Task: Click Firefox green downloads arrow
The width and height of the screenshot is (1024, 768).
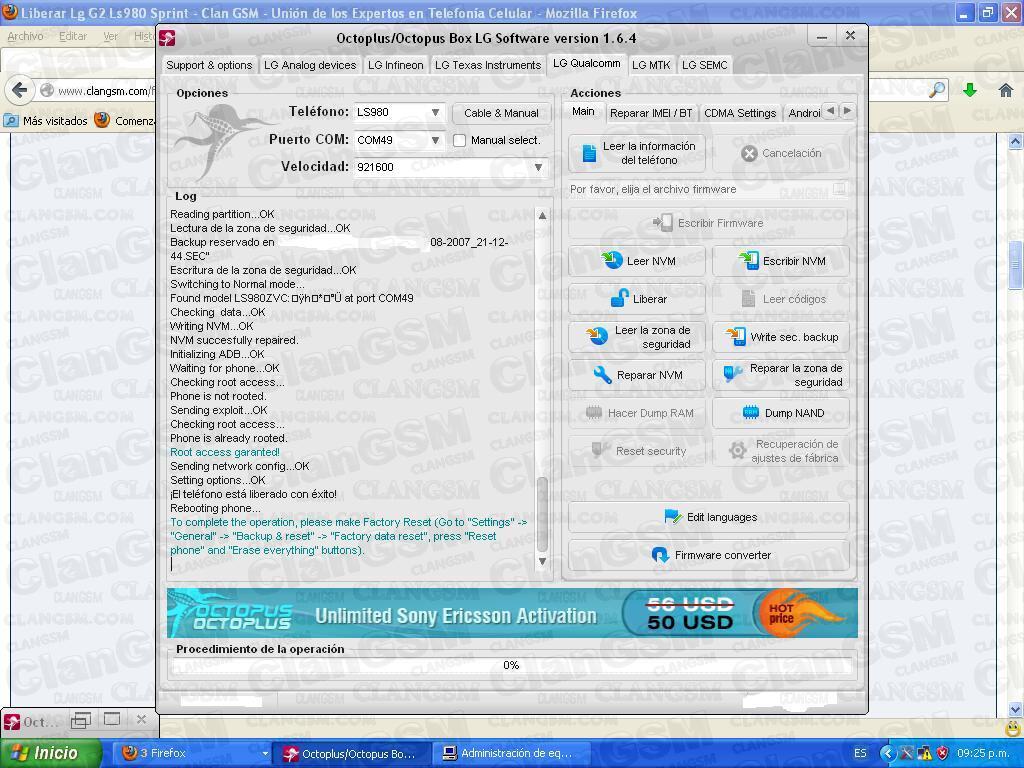Action: pos(970,90)
